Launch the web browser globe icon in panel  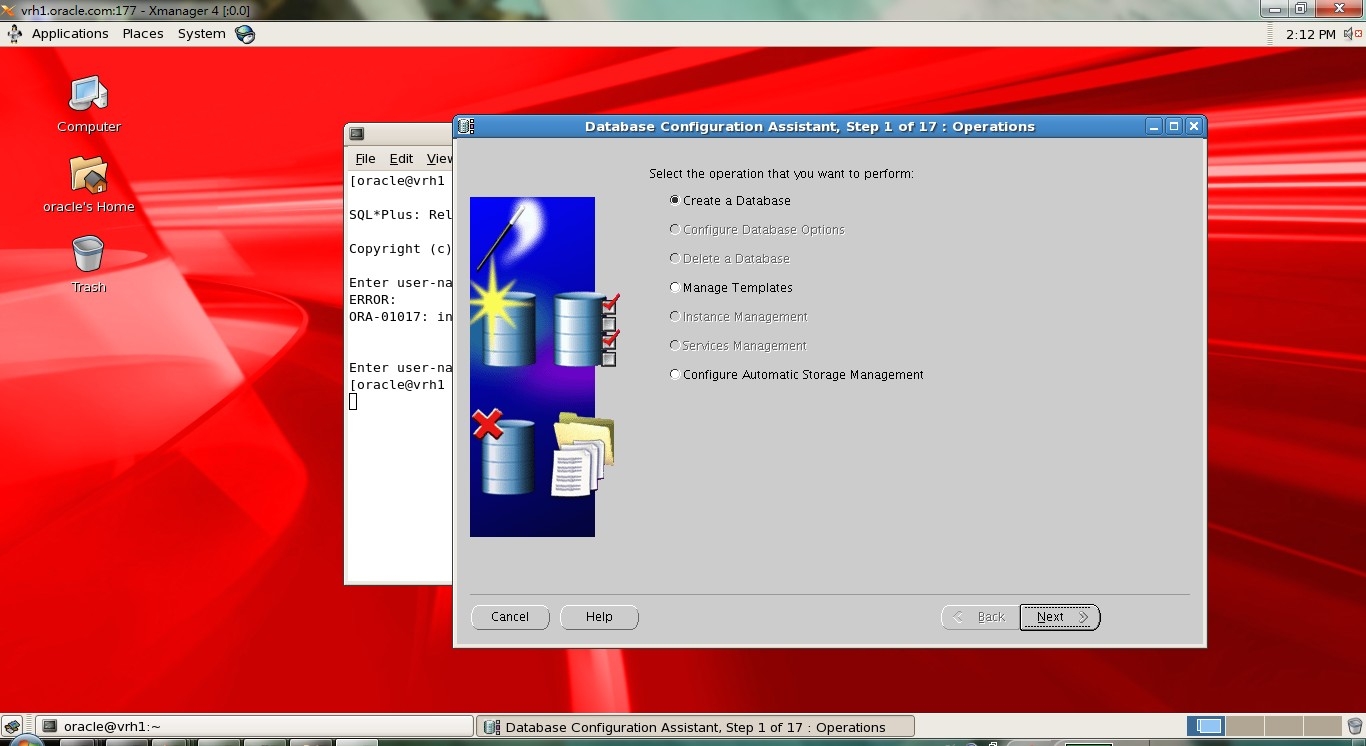tap(245, 34)
